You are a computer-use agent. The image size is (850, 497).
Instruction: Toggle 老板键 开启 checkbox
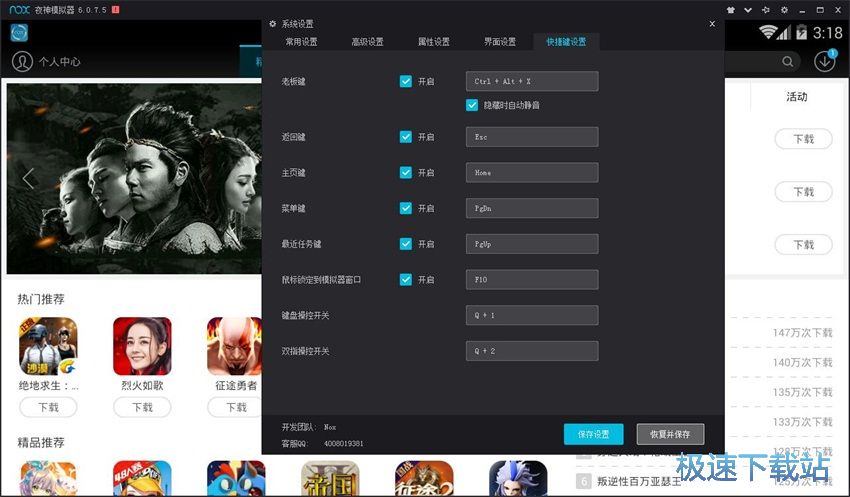click(405, 81)
